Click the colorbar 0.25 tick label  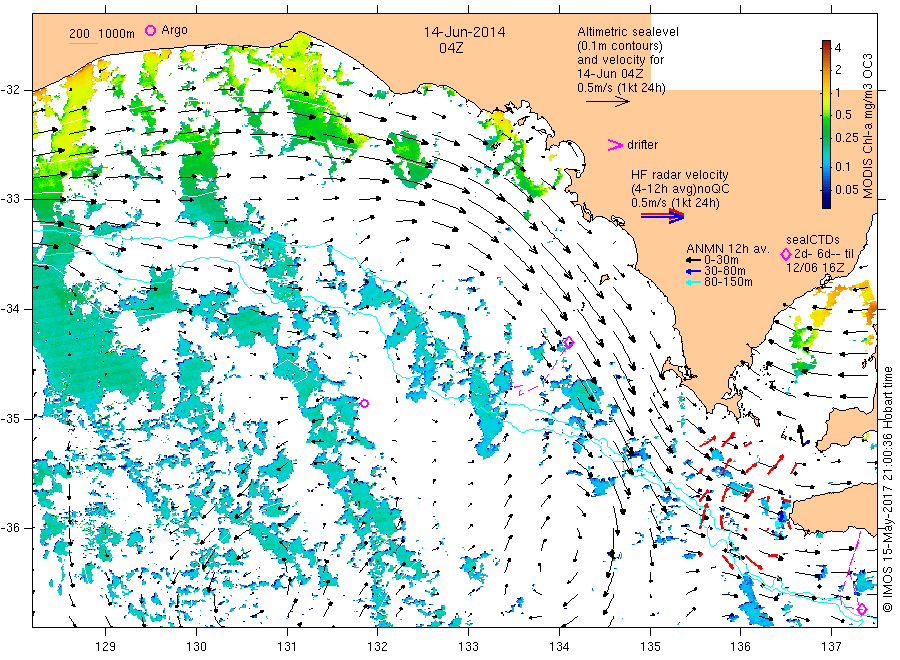point(847,138)
